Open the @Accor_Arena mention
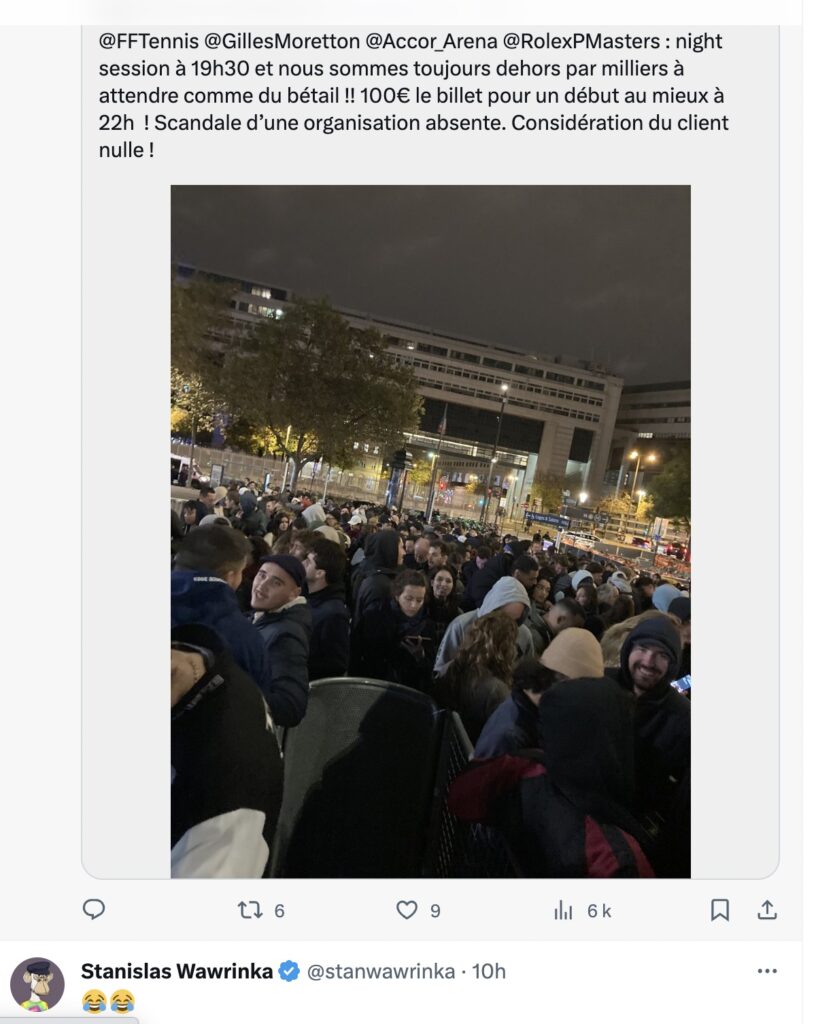This screenshot has height=1024, width=816. pos(432,41)
